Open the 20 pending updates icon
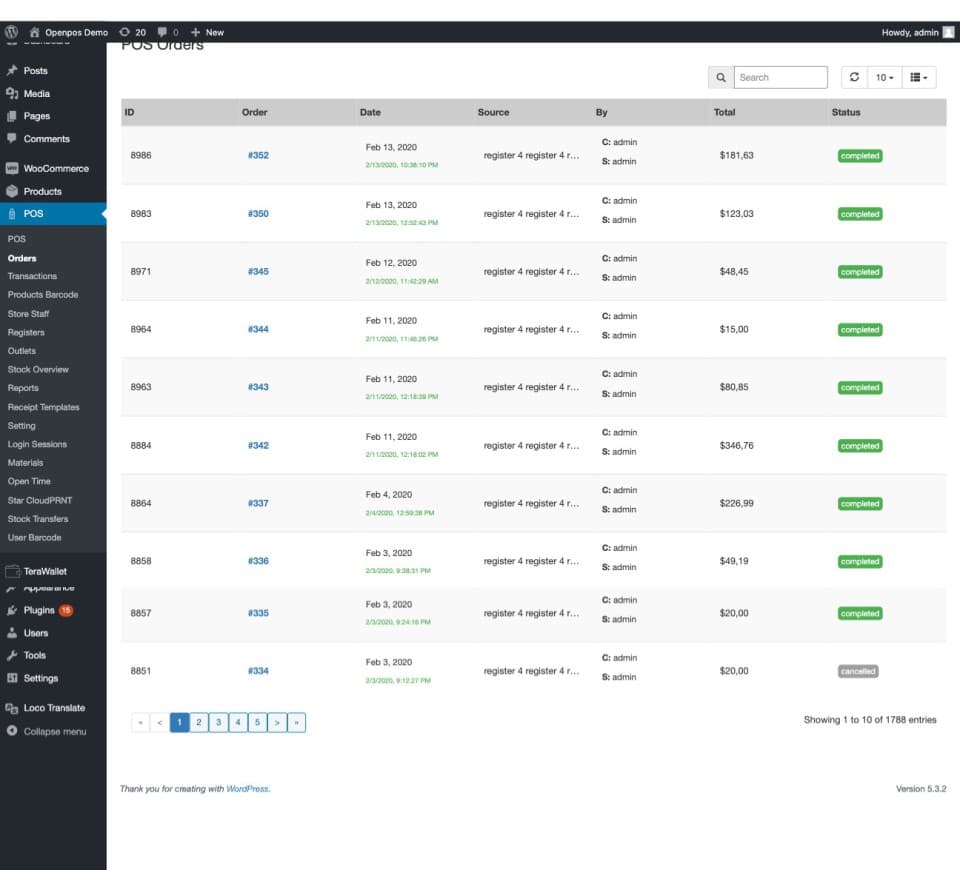960x870 pixels. click(132, 32)
